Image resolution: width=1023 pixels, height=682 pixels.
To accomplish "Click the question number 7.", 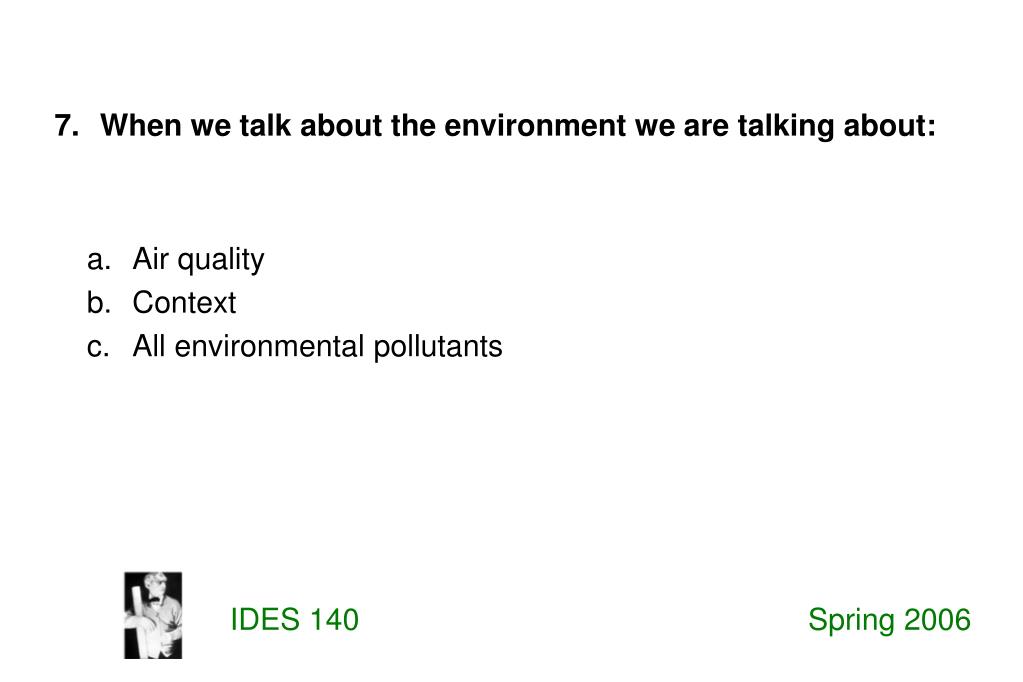I will (66, 125).
